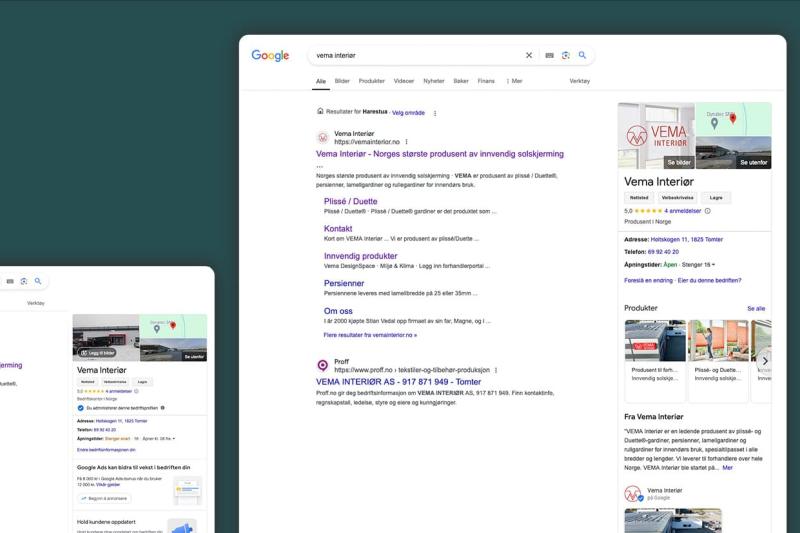Screen dimensions: 800x533
Task: Click the map thumbnail in the small left window
Action: click(x=173, y=326)
